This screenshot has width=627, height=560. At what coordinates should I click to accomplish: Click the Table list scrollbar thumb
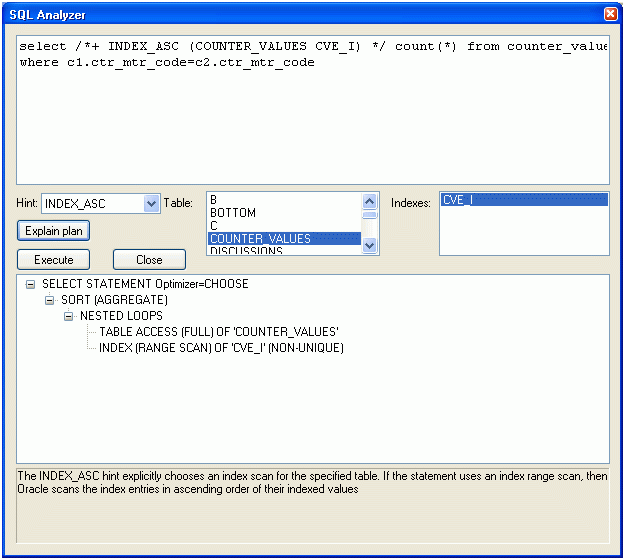point(369,215)
